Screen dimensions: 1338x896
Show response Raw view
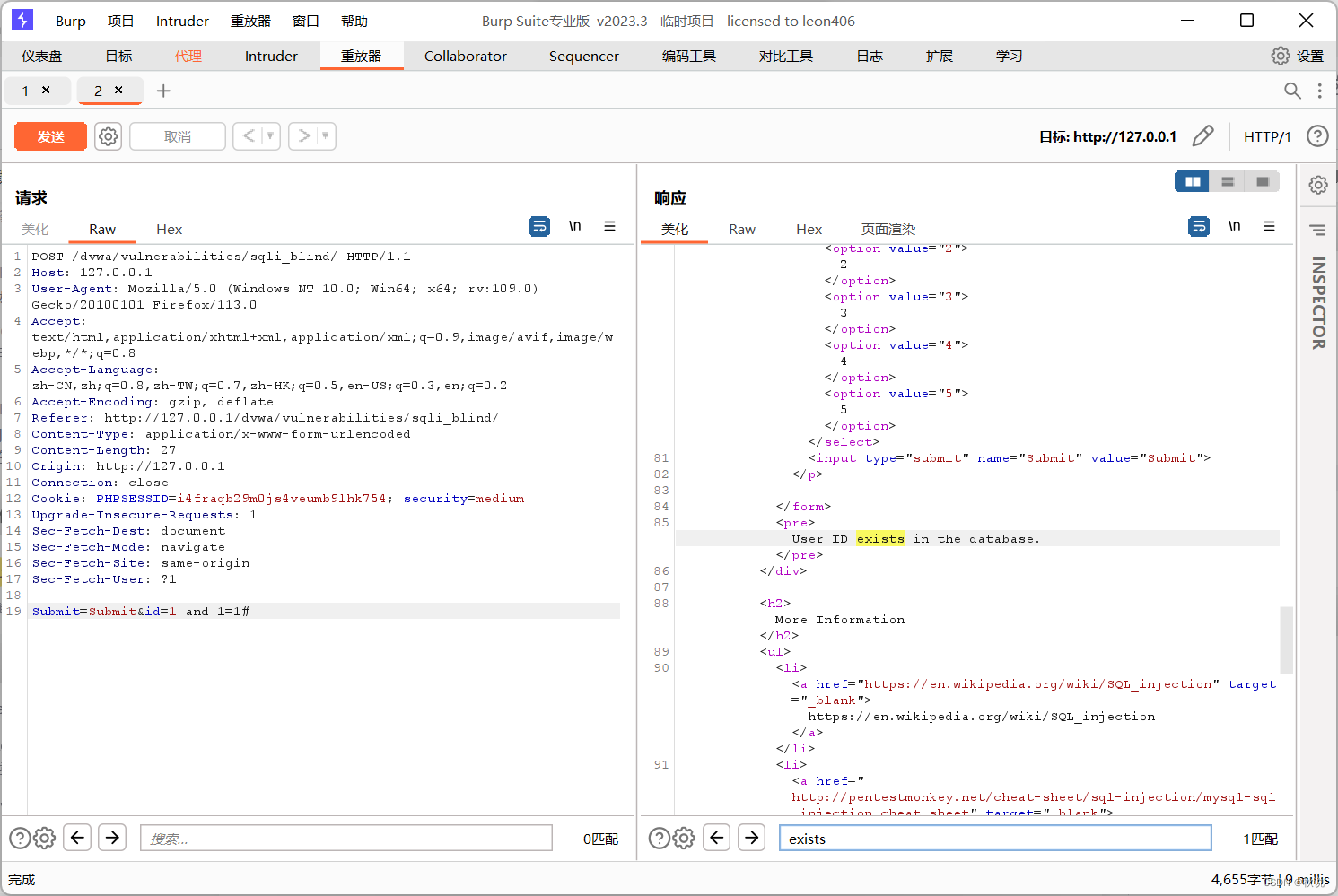[x=742, y=229]
